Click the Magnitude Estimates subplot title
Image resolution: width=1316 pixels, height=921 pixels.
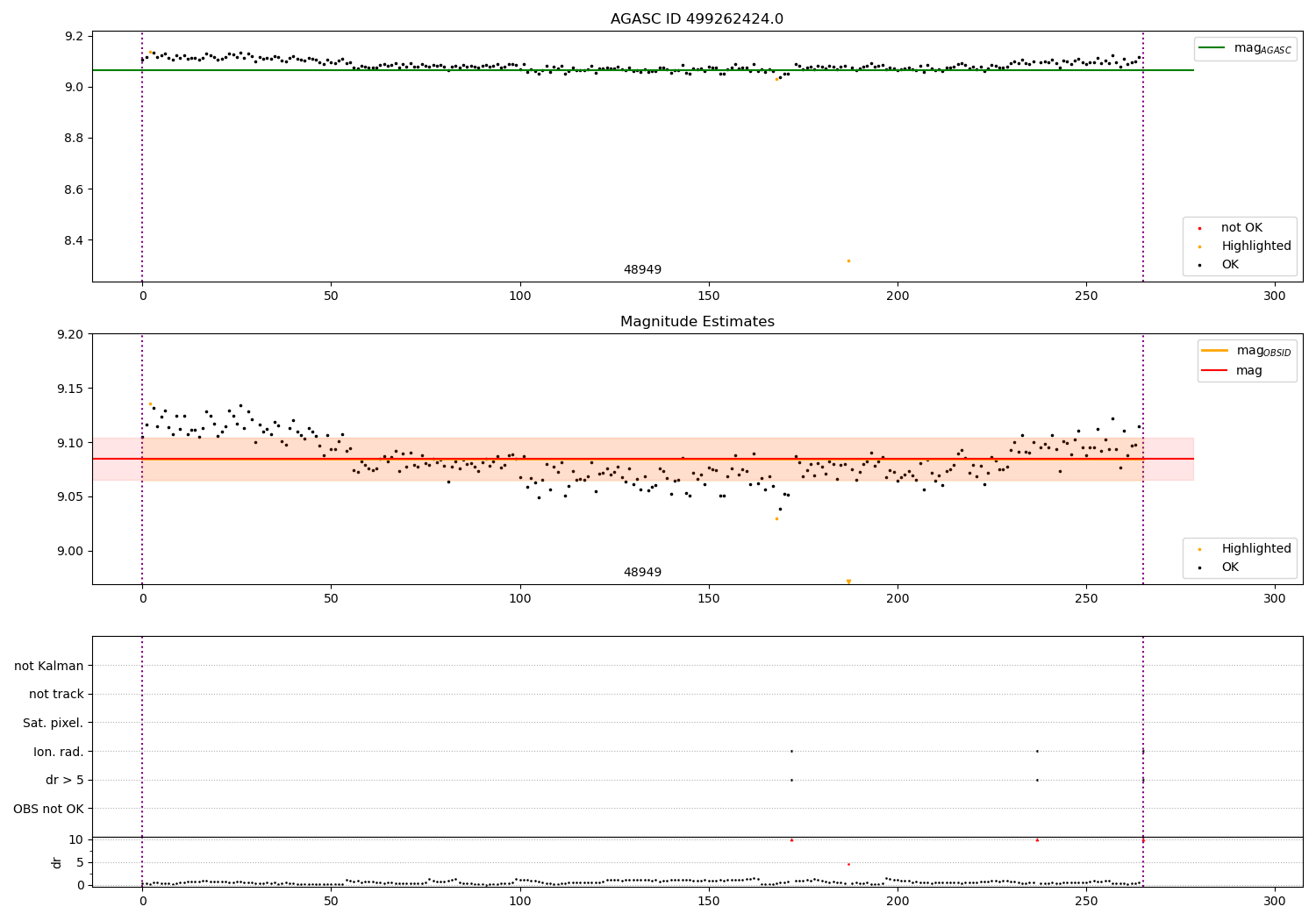pyautogui.click(x=697, y=321)
